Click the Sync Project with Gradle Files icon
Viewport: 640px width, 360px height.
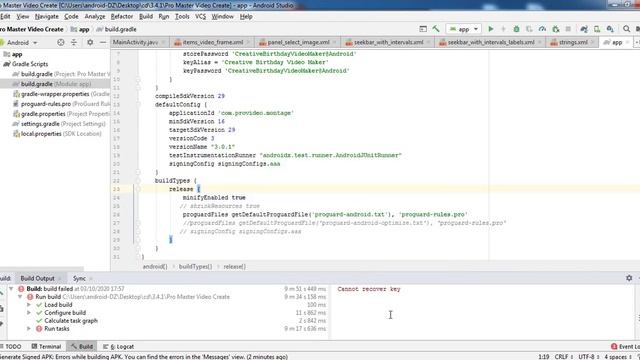[x=584, y=29]
